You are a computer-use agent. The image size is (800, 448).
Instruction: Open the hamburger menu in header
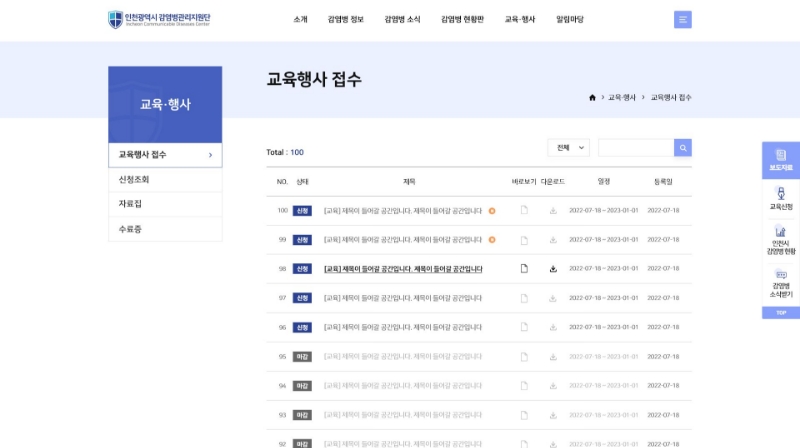[x=683, y=19]
